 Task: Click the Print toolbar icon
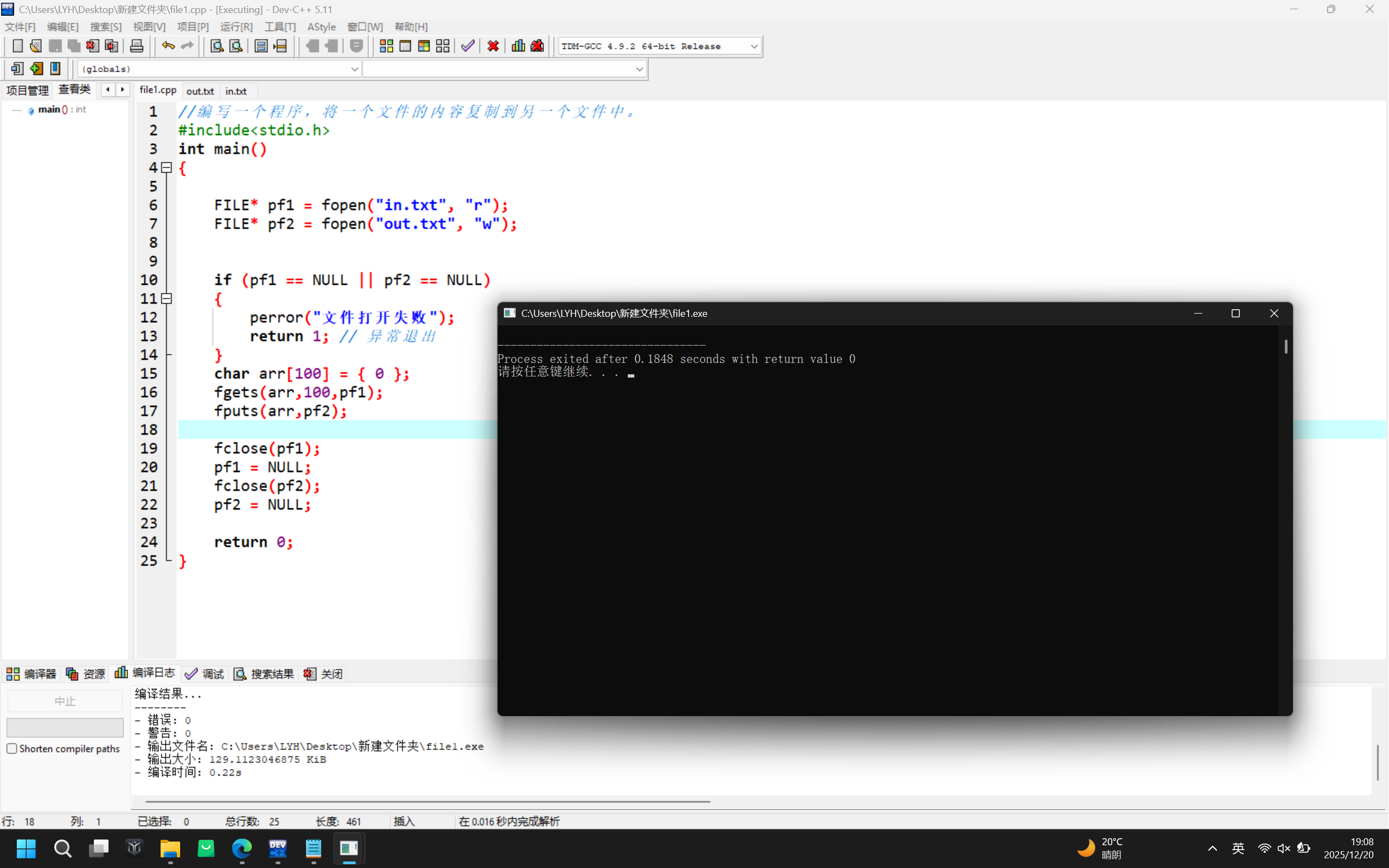[137, 46]
